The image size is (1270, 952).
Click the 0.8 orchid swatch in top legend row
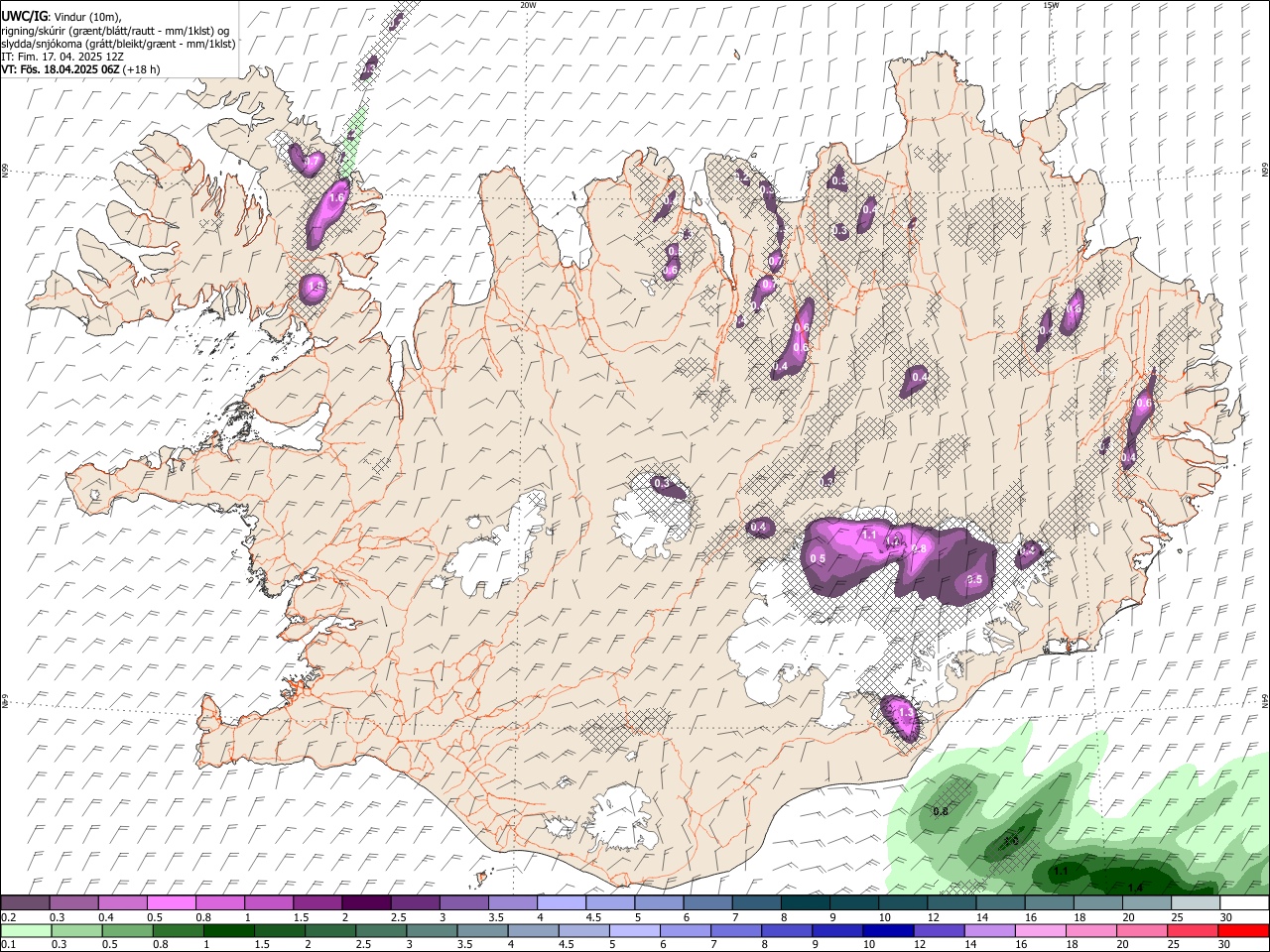220,902
